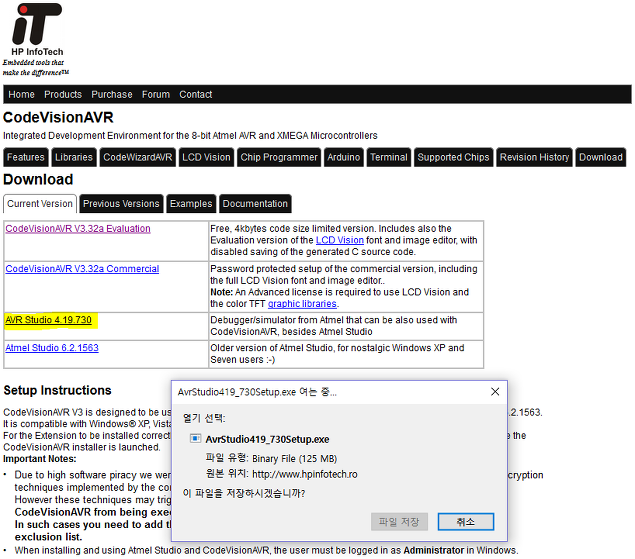This screenshot has width=635, height=559.
Task: Click the Download section heading
Action: coord(38,179)
